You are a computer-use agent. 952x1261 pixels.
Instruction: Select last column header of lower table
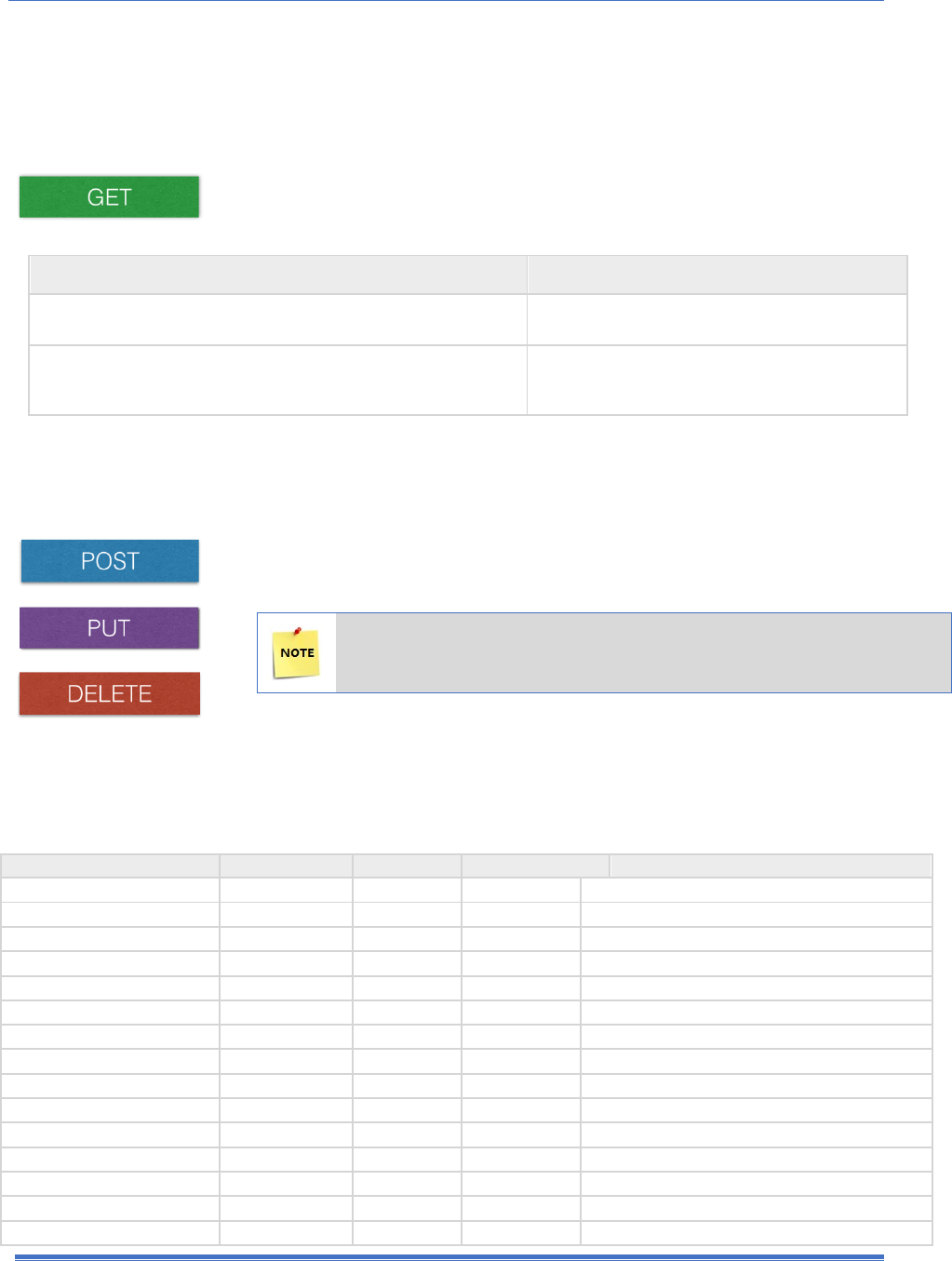[771, 865]
